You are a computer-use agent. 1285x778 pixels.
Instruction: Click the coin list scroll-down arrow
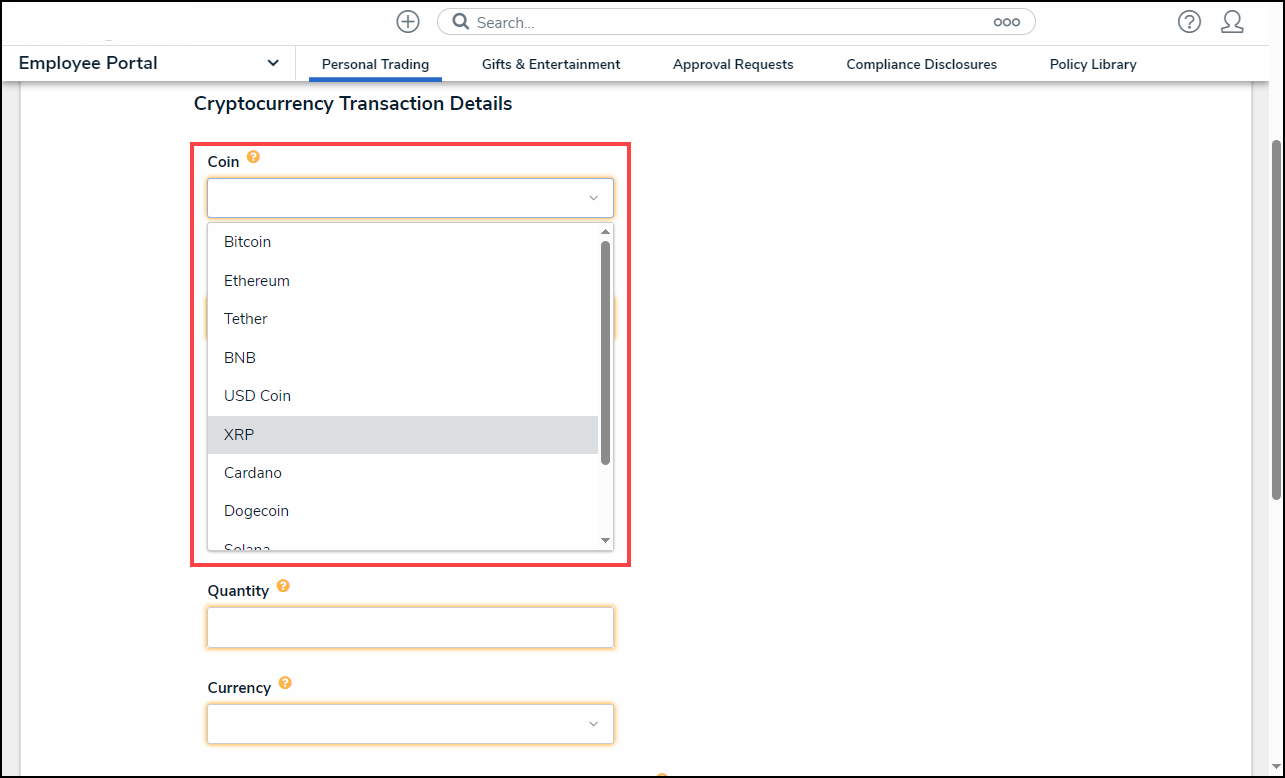point(605,540)
